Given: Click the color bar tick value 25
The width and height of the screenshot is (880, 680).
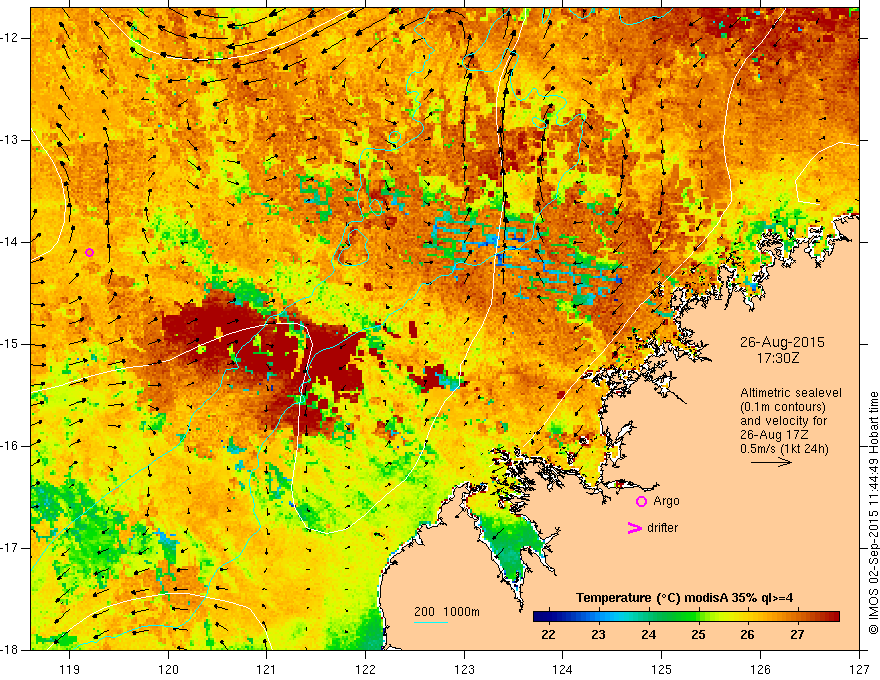Looking at the screenshot, I should 698,635.
